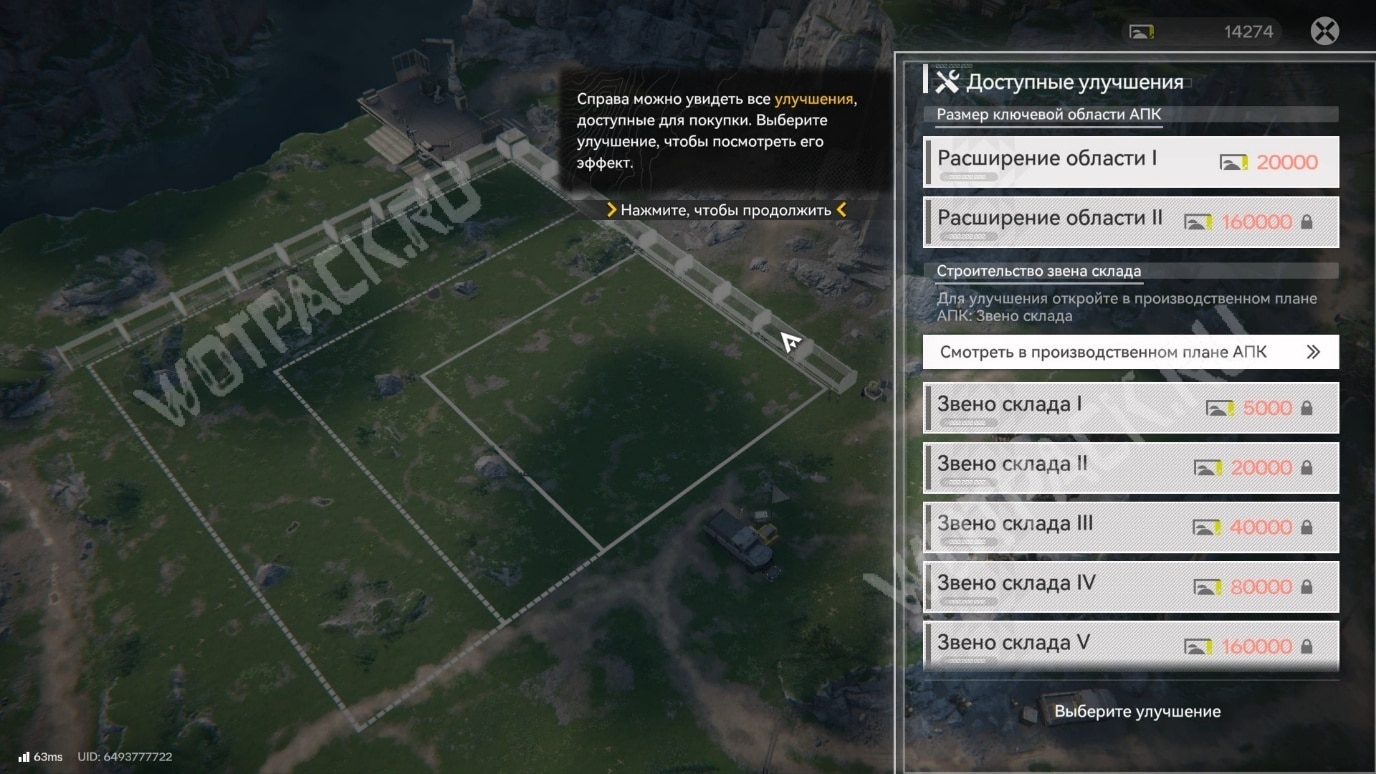Select Расширение области II upgrade

pos(1130,222)
